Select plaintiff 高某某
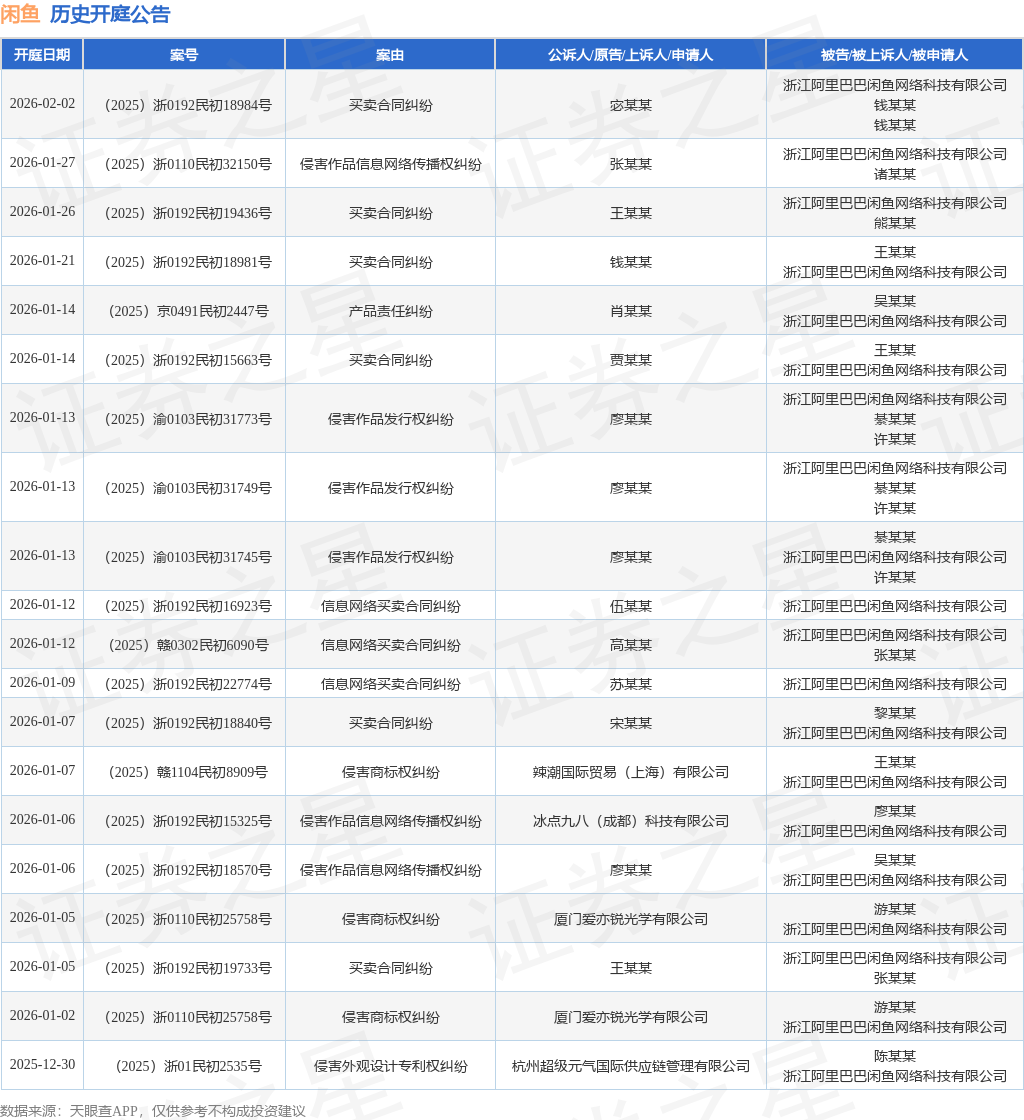Image resolution: width=1024 pixels, height=1120 pixels. (x=631, y=646)
